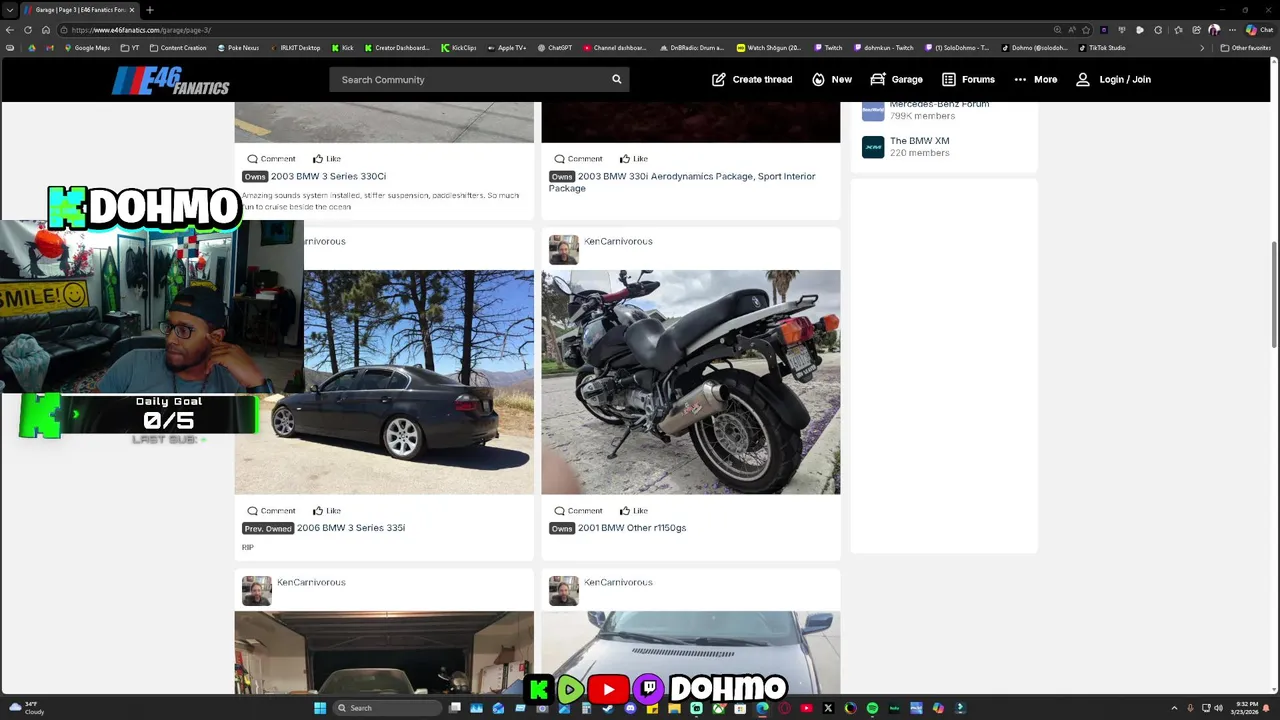Screen dimensions: 1280x720
Task: Like the 2006 BMW 335i entry
Action: [x=327, y=511]
